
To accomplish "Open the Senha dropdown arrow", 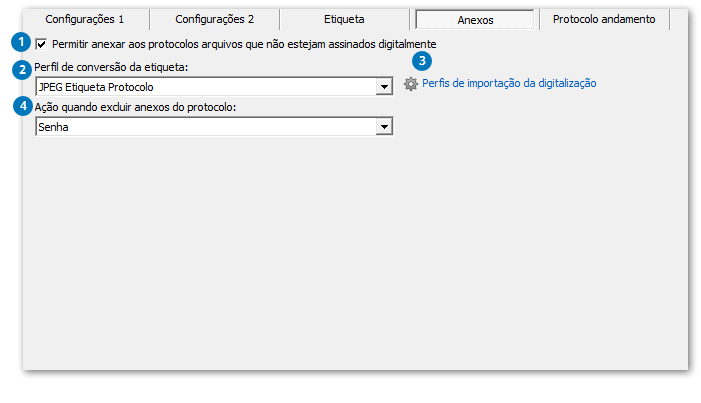I will (x=384, y=127).
